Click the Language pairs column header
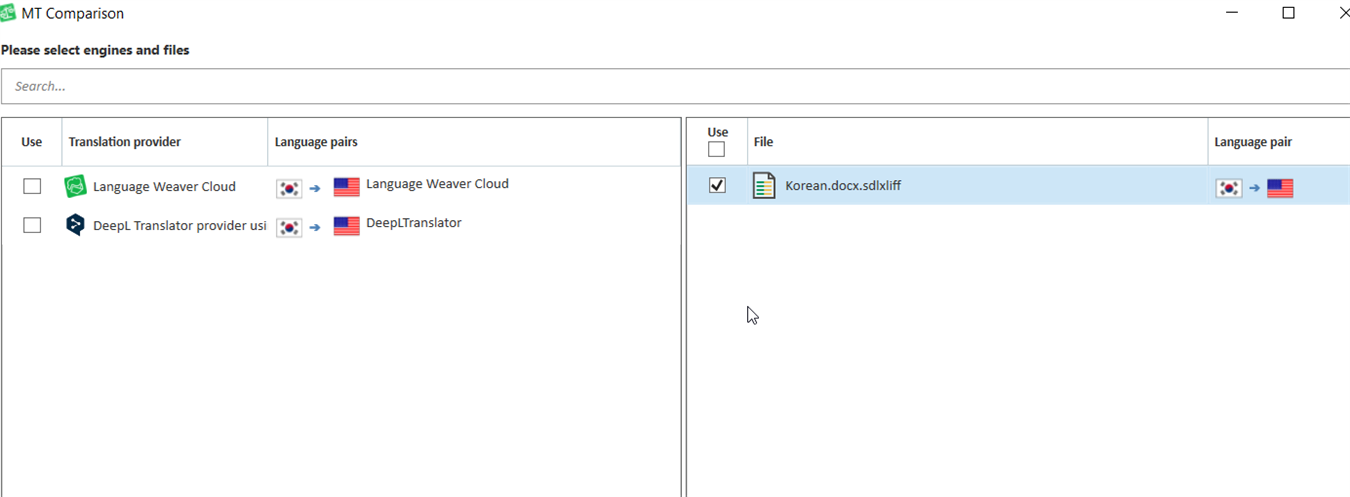 point(316,142)
